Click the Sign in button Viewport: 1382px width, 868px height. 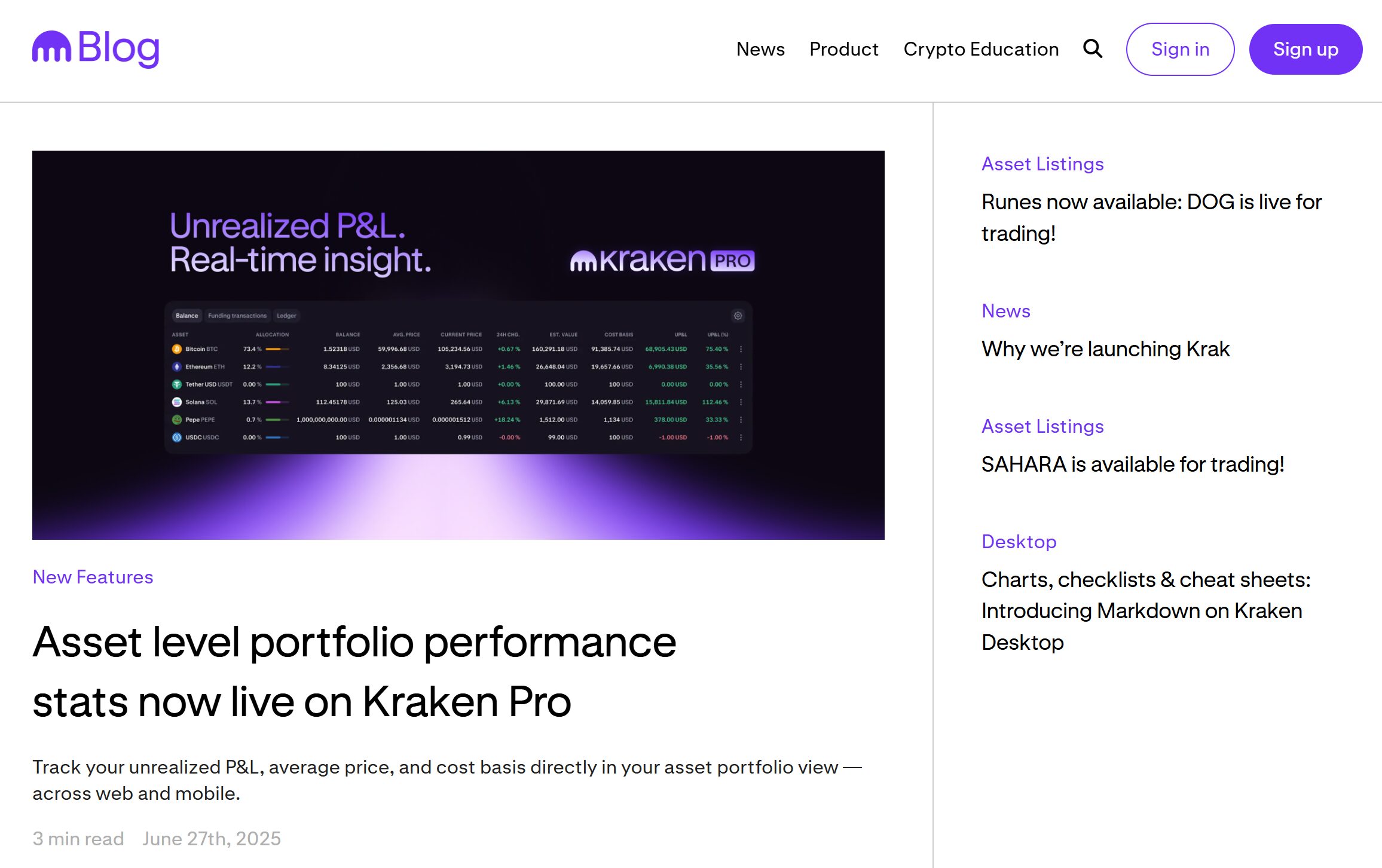coord(1179,49)
